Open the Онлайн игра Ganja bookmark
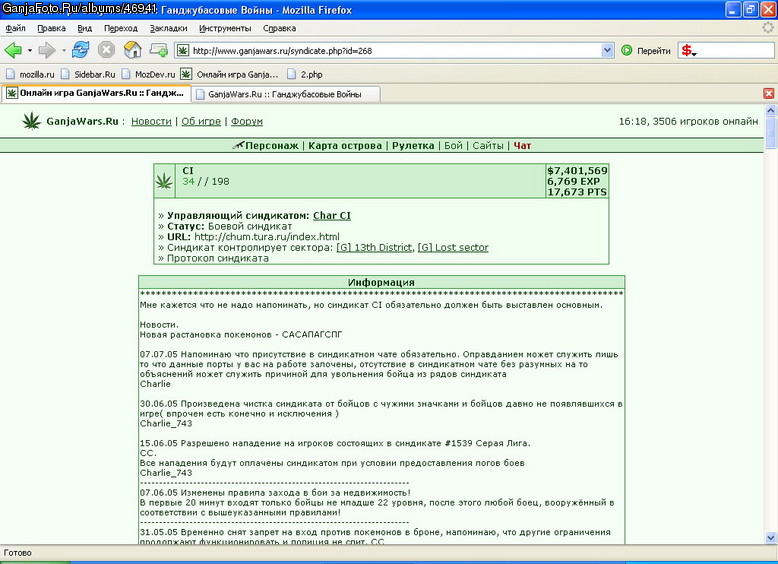Viewport: 778px width, 564px height. 230,74
